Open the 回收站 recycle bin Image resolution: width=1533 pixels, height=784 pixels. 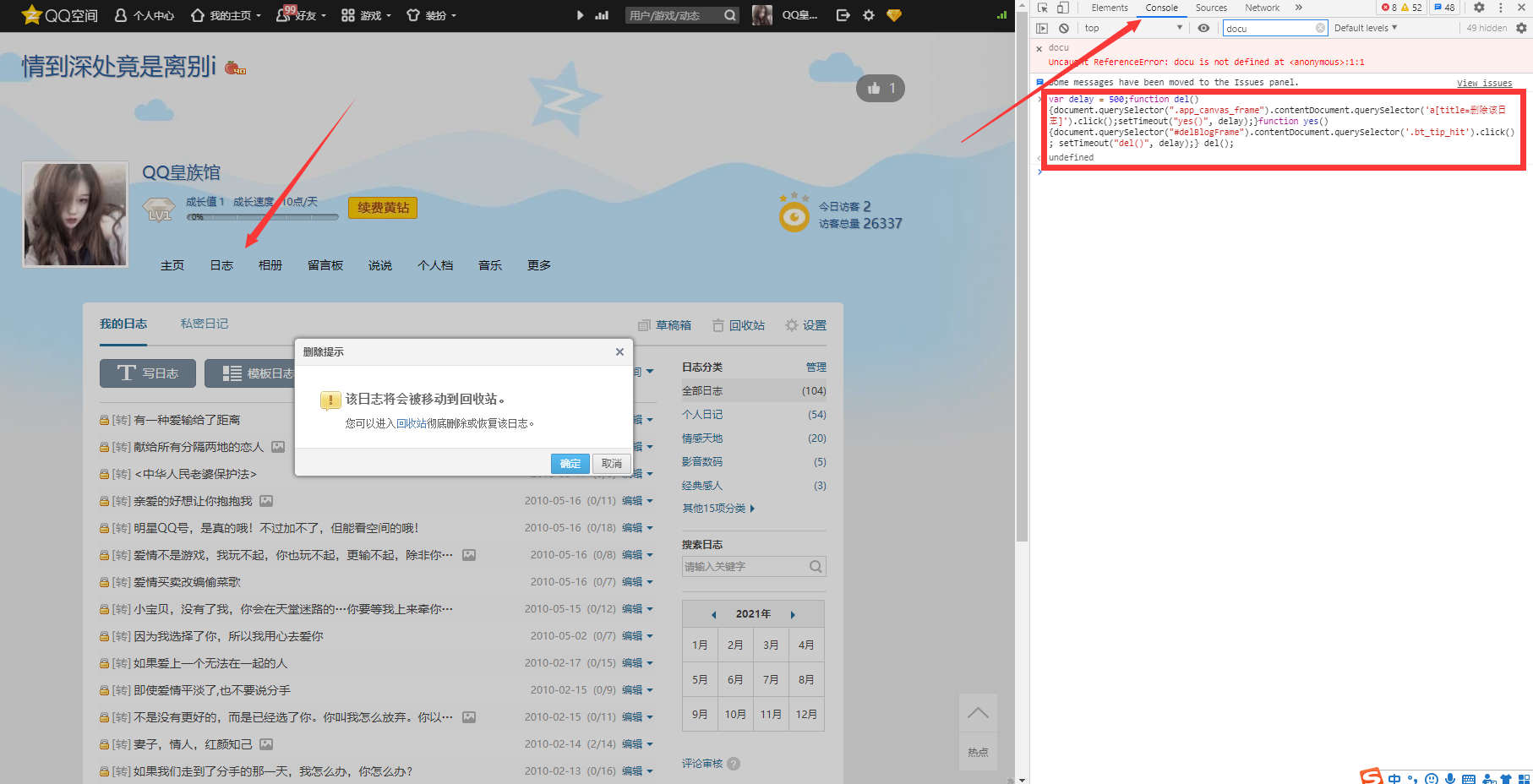pos(739,325)
